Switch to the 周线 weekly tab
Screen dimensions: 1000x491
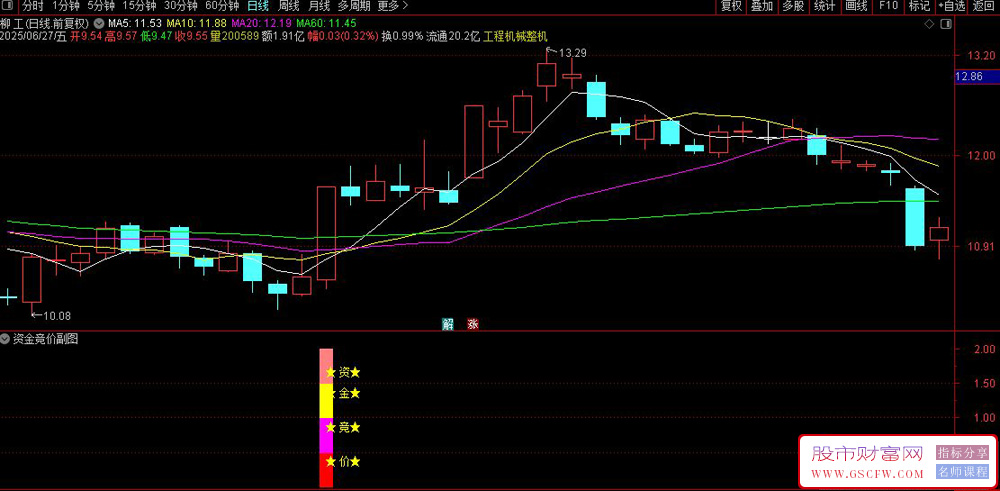289,6
